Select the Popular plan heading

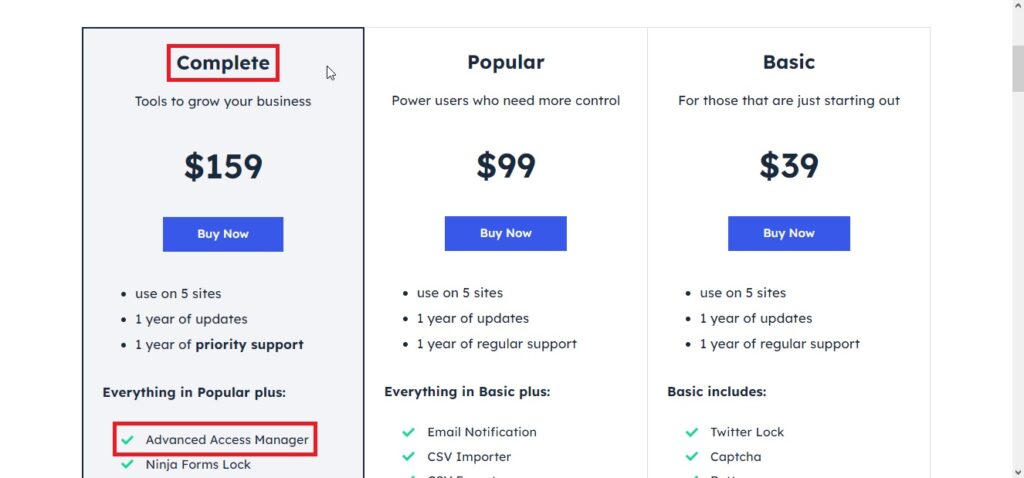(x=505, y=62)
